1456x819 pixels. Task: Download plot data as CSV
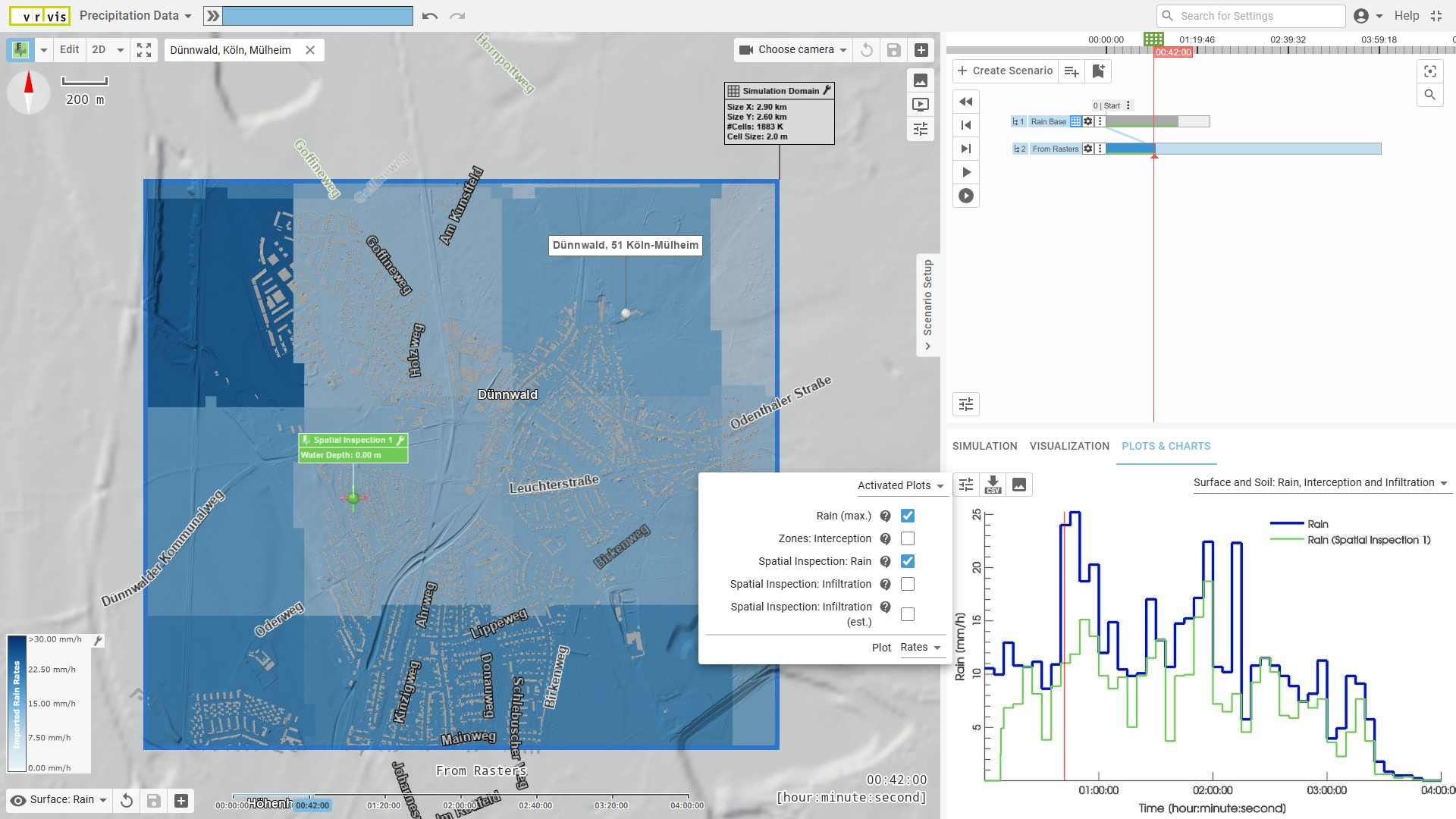click(x=993, y=485)
